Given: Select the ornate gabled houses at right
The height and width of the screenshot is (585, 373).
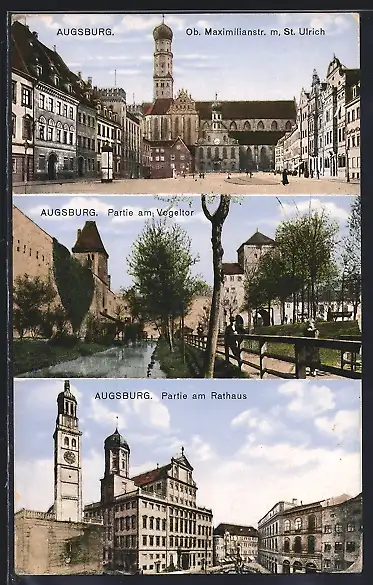Looking at the screenshot, I should [x=329, y=119].
